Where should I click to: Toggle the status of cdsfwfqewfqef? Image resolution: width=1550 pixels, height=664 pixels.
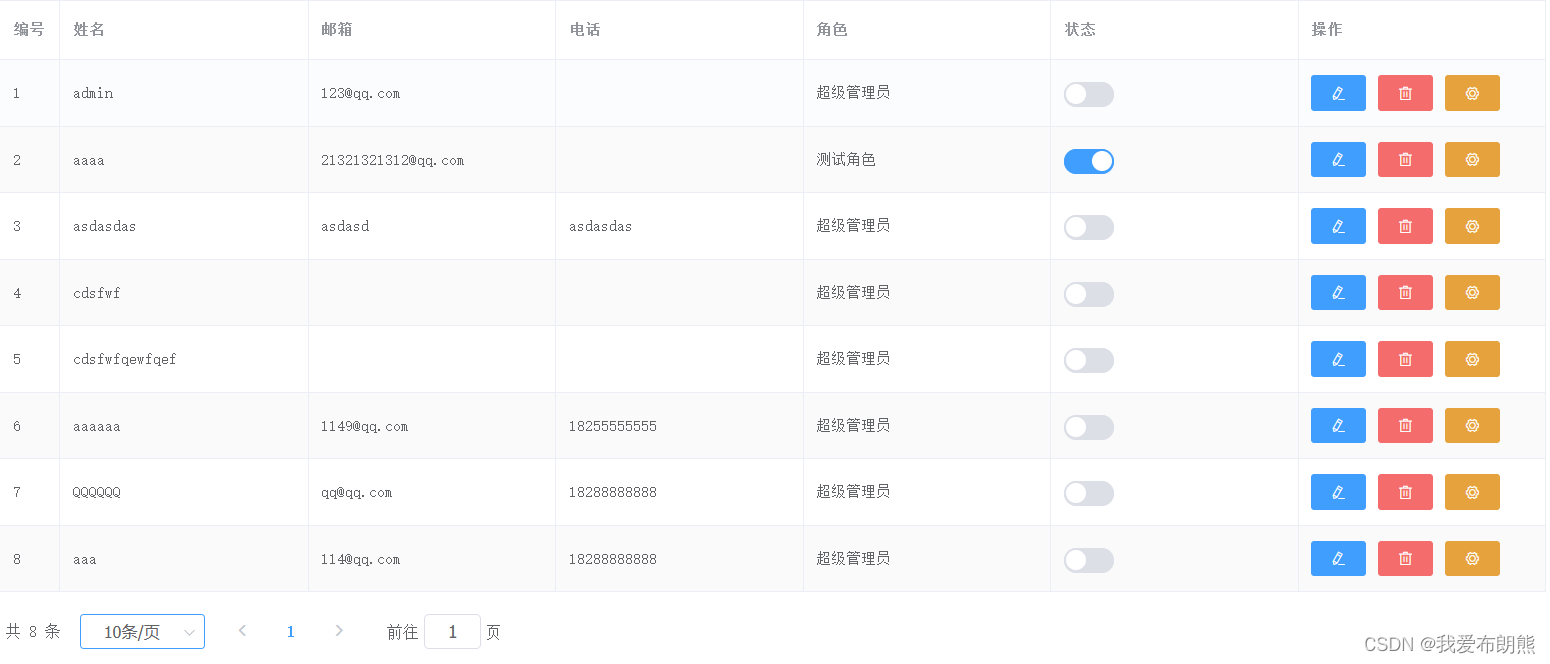(1088, 360)
